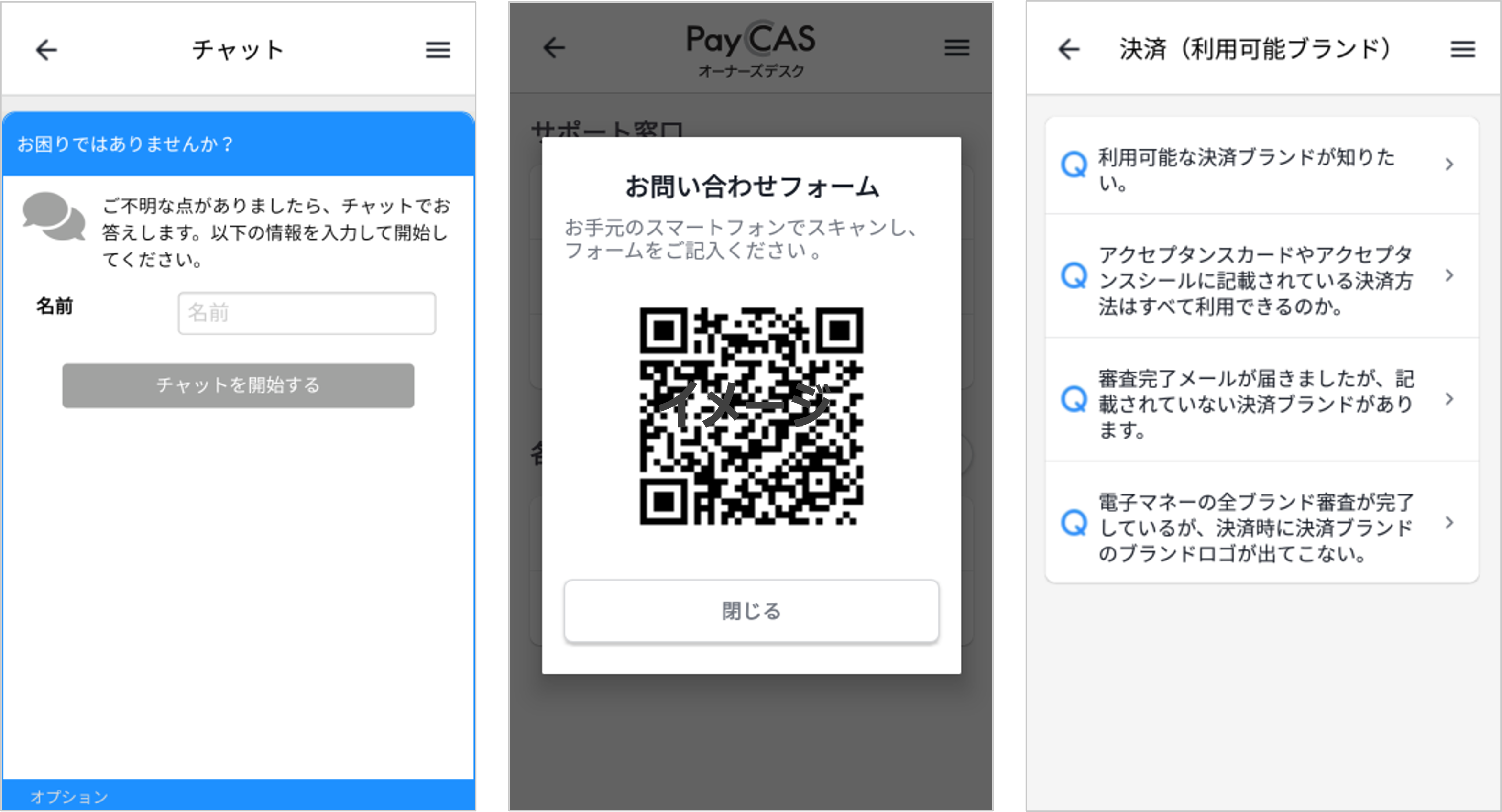The image size is (1502, 812).
Task: Click the チャット page title
Action: click(238, 50)
